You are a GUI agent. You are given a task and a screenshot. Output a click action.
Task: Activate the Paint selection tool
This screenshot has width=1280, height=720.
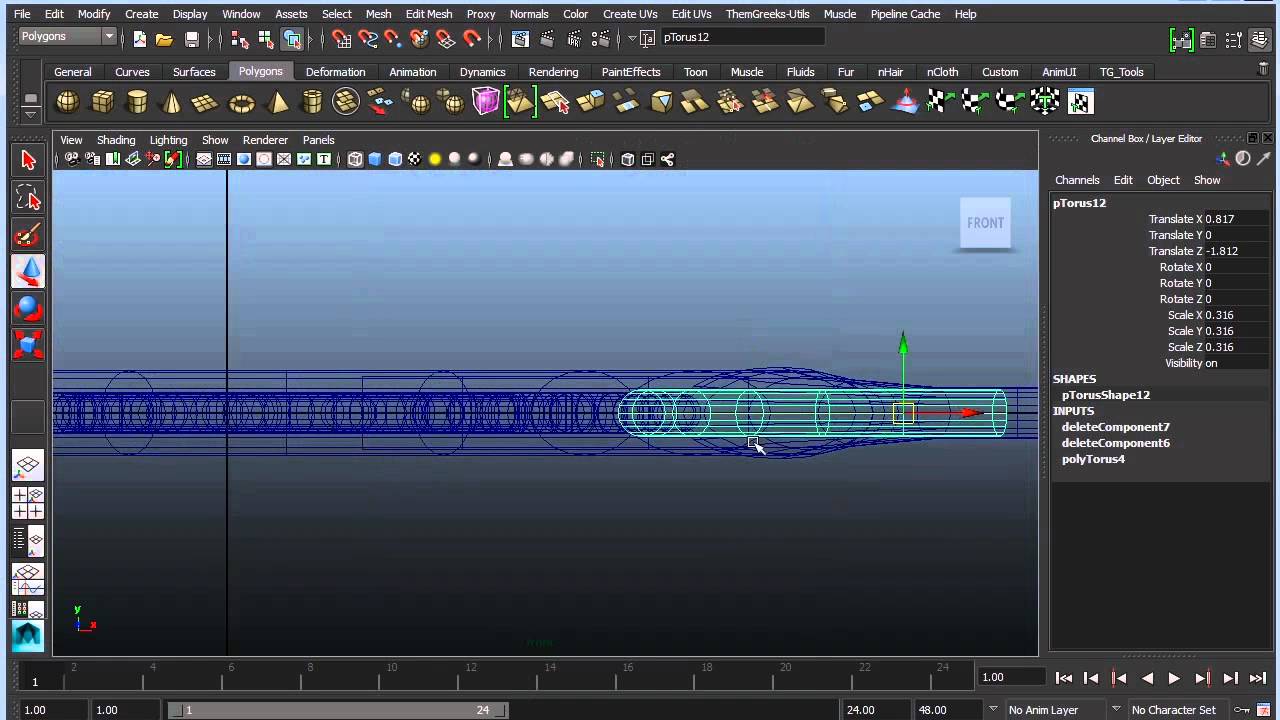(28, 235)
